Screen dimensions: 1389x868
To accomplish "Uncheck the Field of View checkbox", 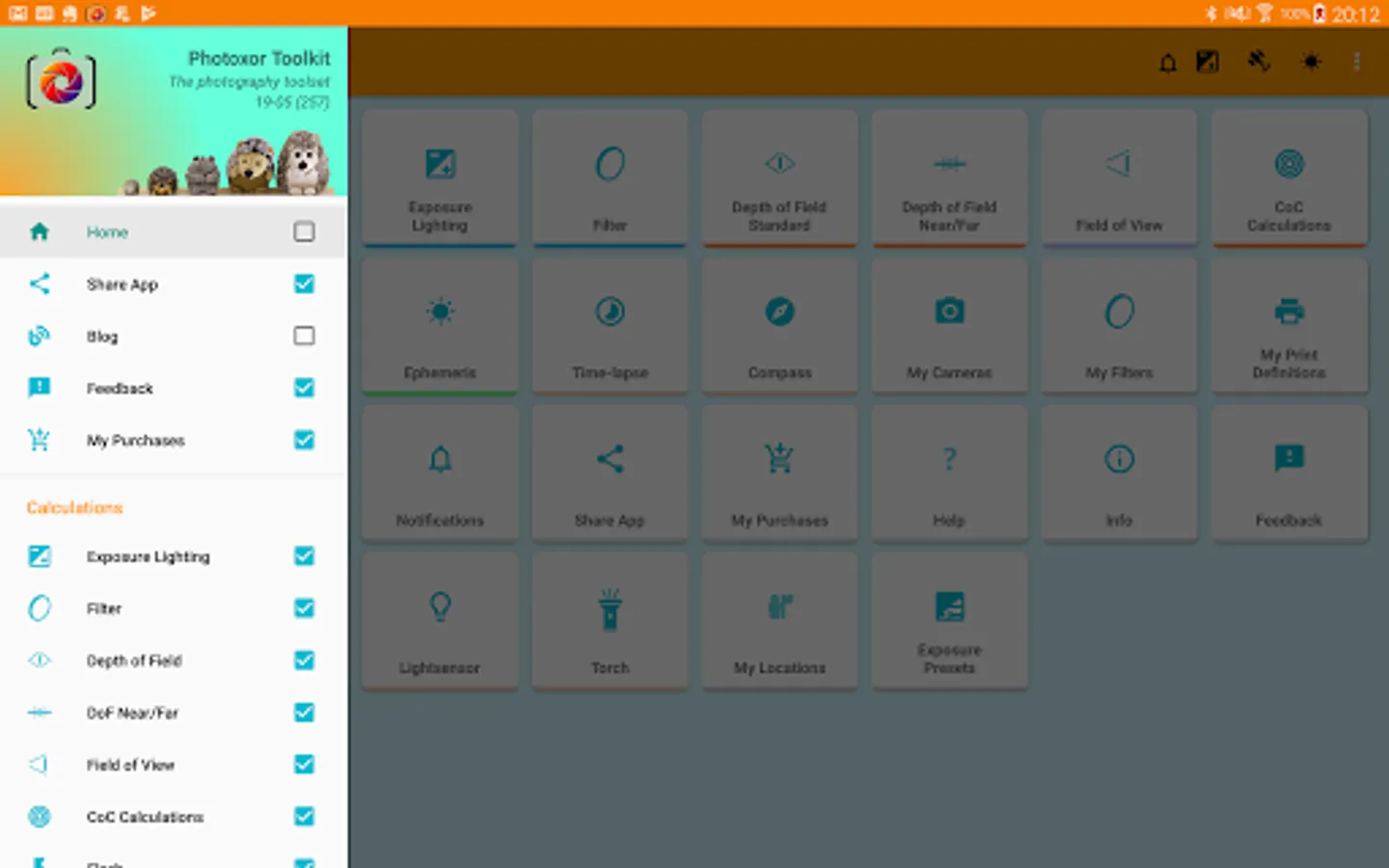I will (304, 765).
